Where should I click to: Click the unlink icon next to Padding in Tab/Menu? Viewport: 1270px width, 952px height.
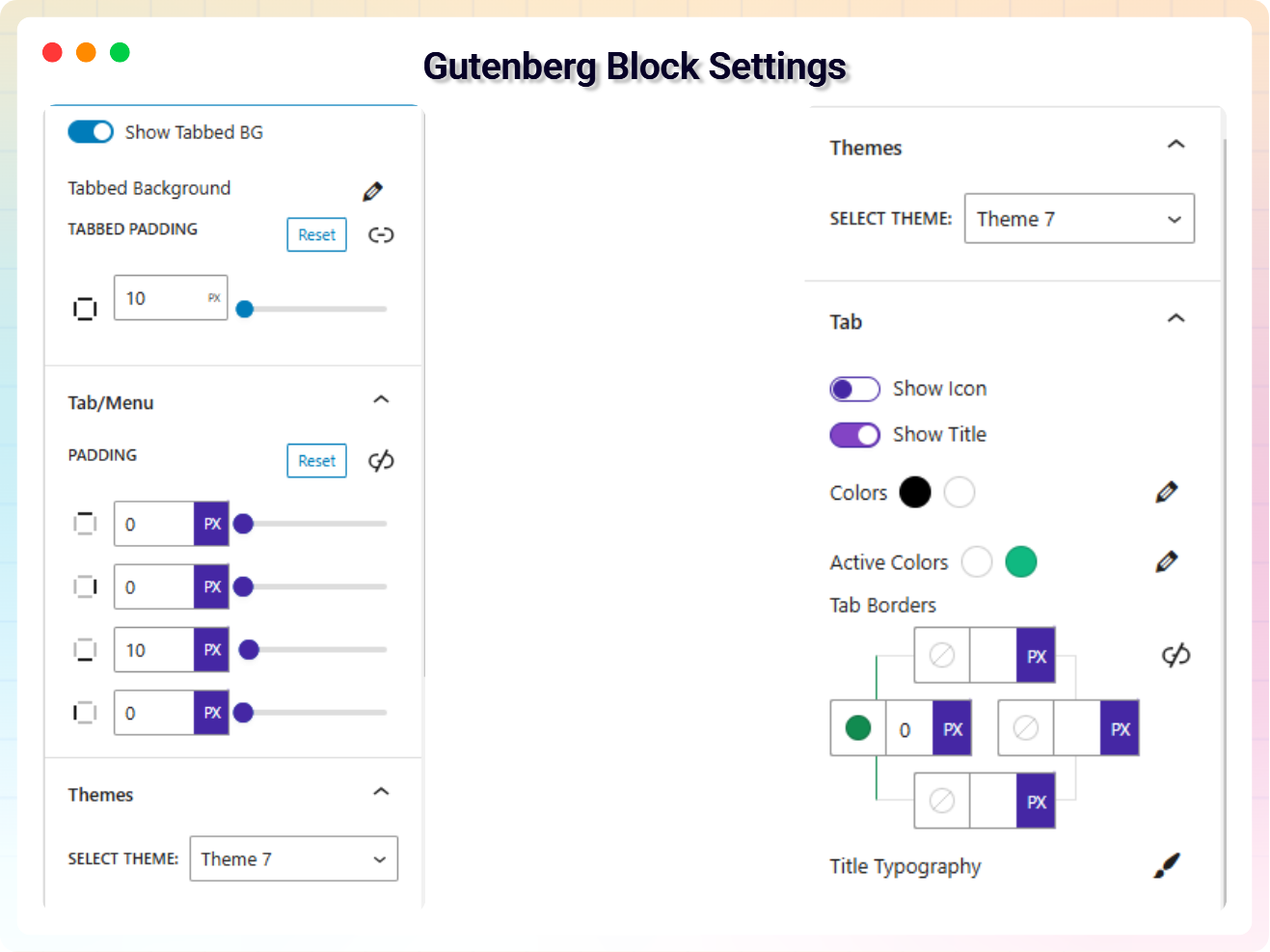coord(380,460)
